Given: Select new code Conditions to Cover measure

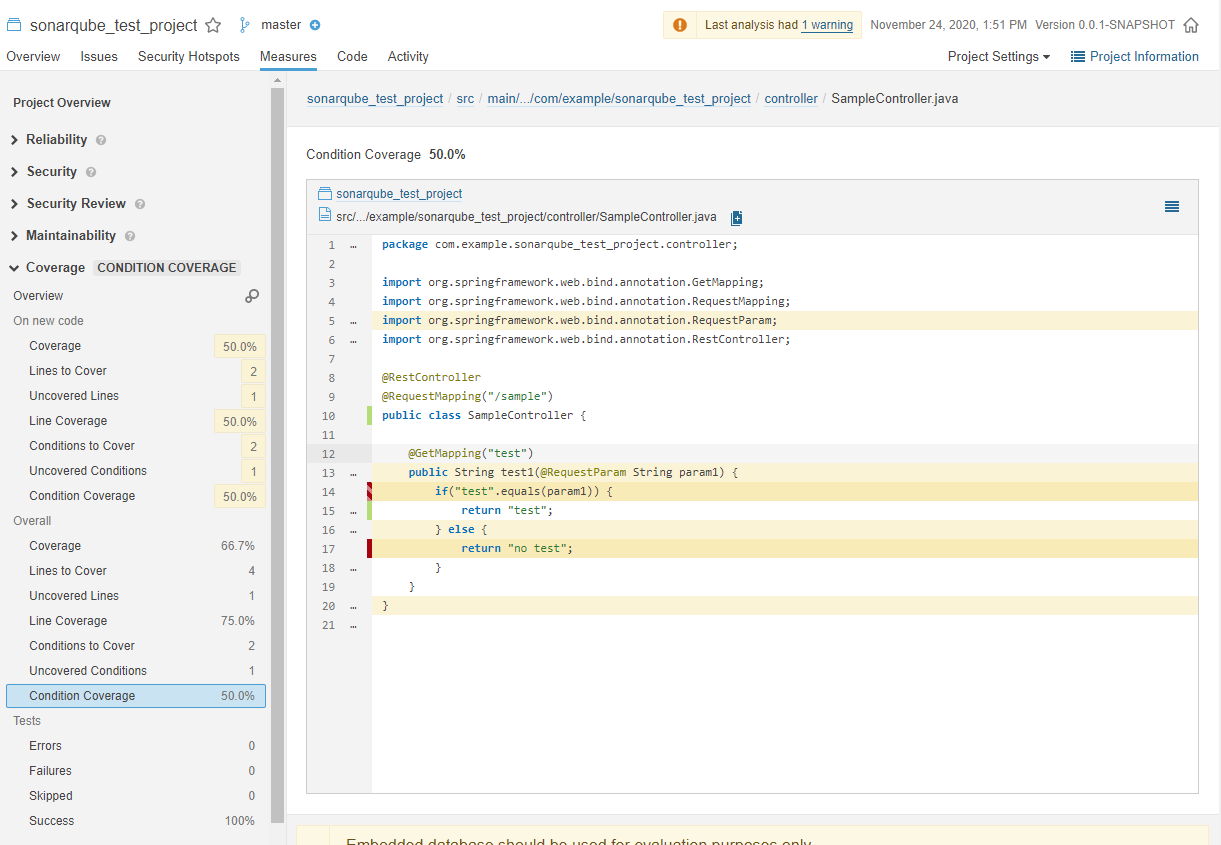Looking at the screenshot, I should (137, 446).
